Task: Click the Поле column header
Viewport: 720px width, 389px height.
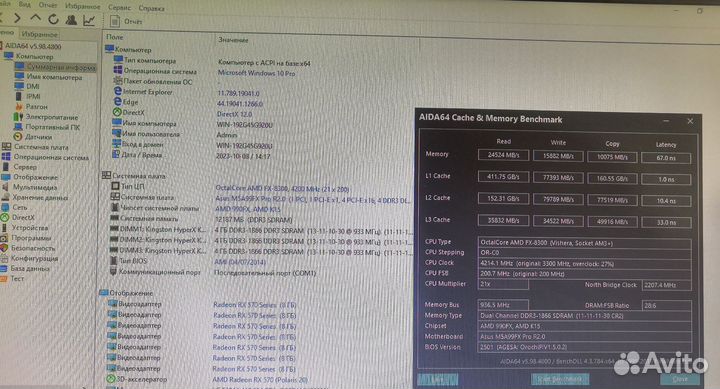Action: coord(115,37)
